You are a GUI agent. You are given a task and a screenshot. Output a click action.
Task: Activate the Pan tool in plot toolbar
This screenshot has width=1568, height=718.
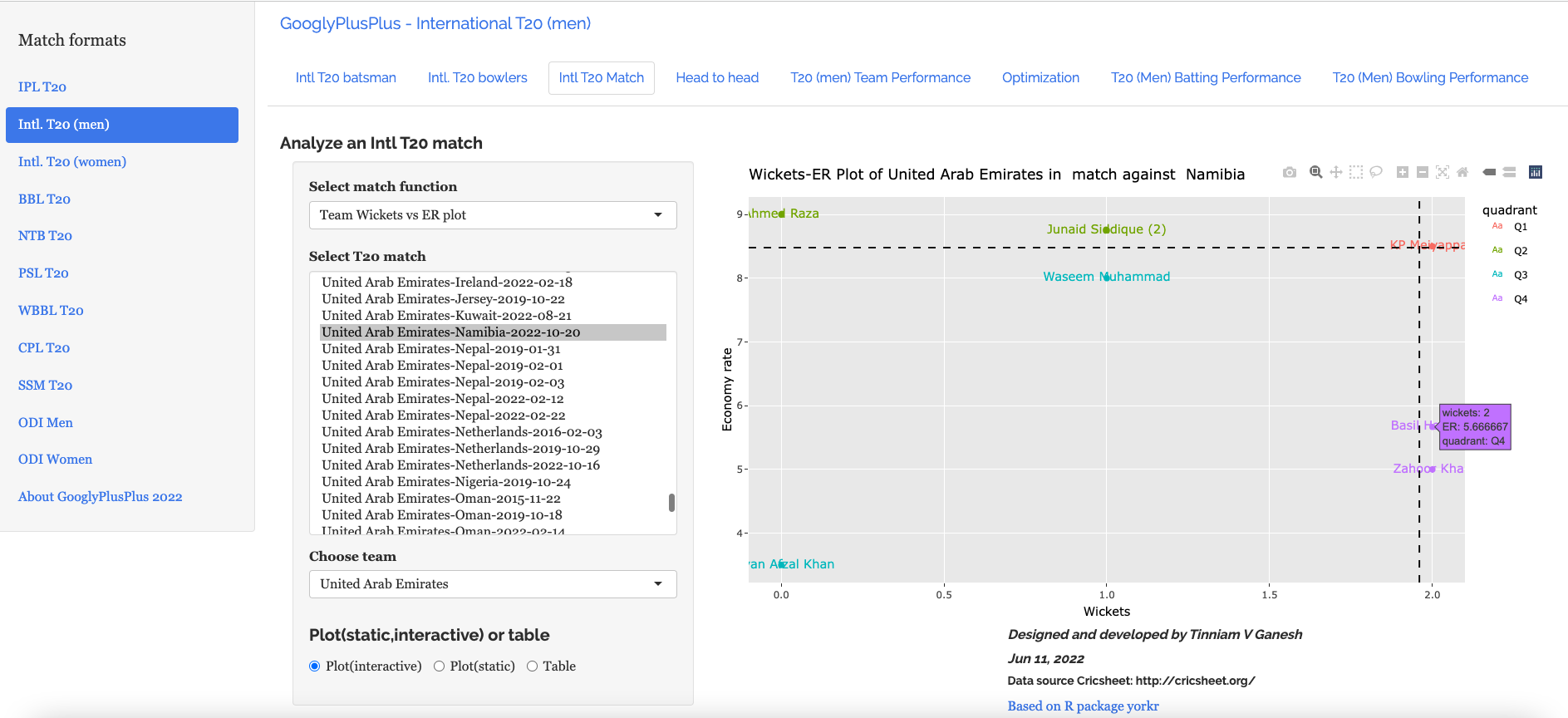(x=1335, y=172)
